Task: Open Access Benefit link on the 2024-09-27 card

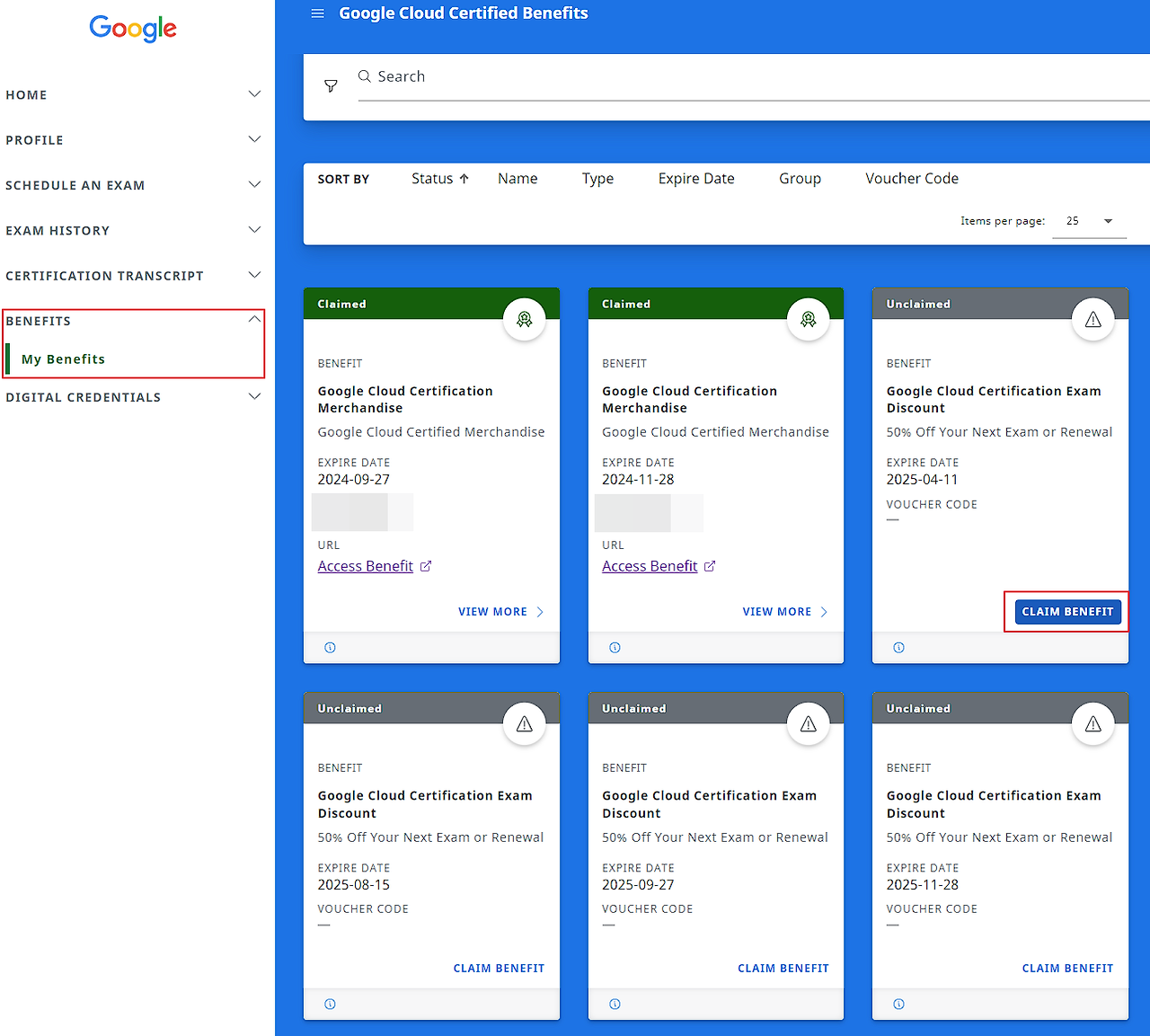Action: 366,566
